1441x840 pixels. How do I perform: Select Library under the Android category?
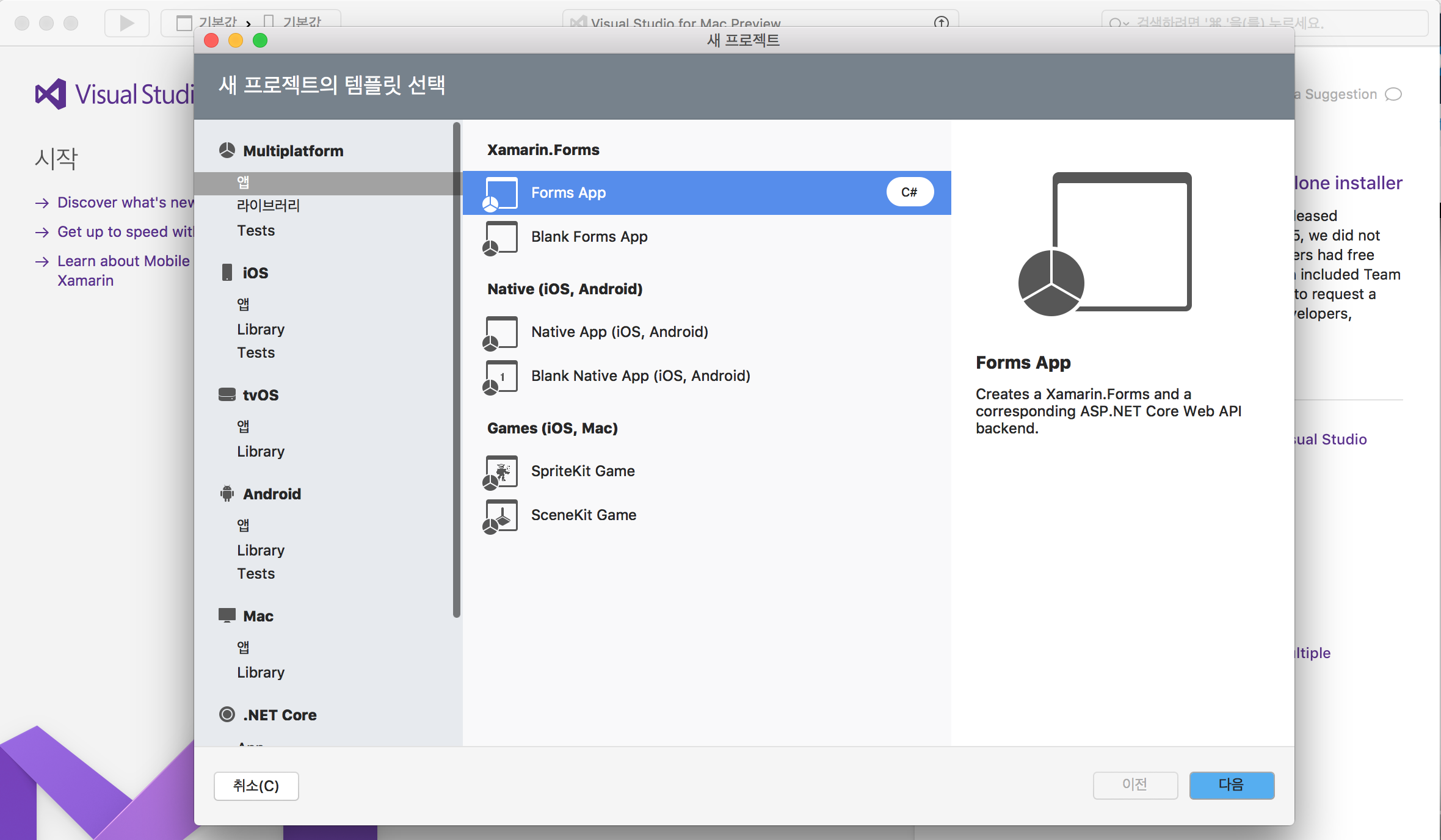pos(261,550)
